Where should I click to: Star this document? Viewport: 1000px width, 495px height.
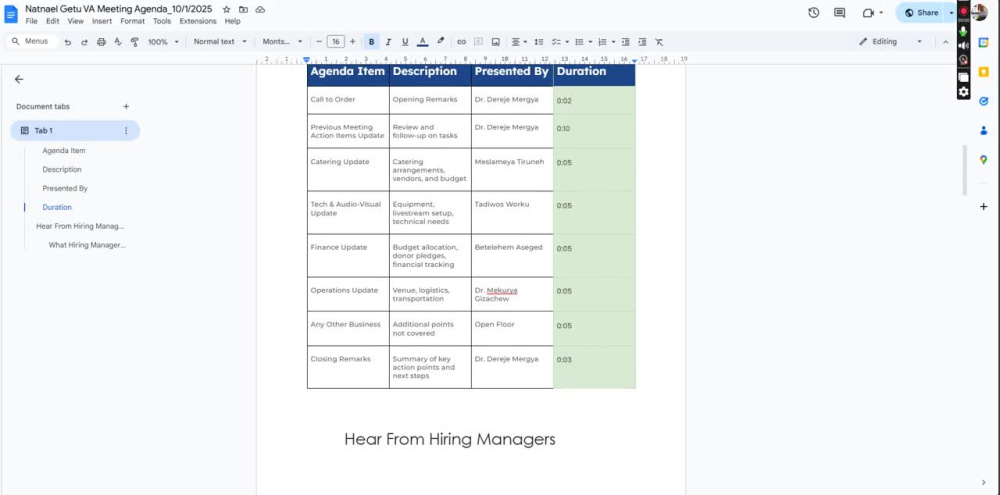tap(226, 10)
